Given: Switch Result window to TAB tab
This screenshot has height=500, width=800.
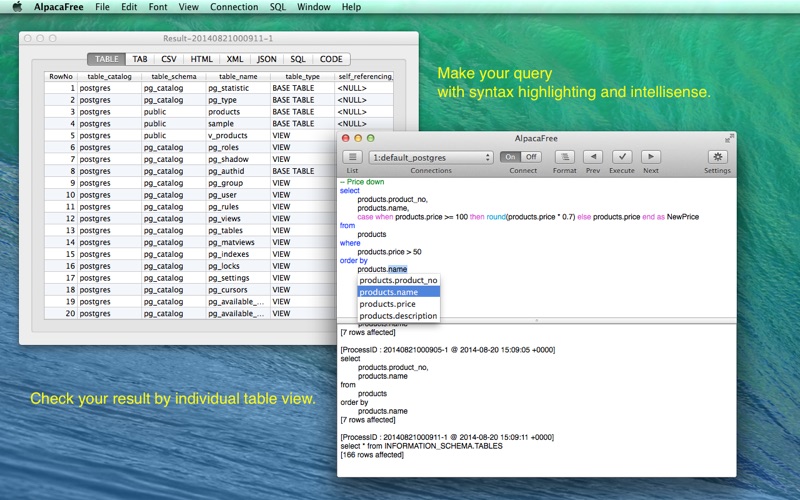Looking at the screenshot, I should (140, 59).
